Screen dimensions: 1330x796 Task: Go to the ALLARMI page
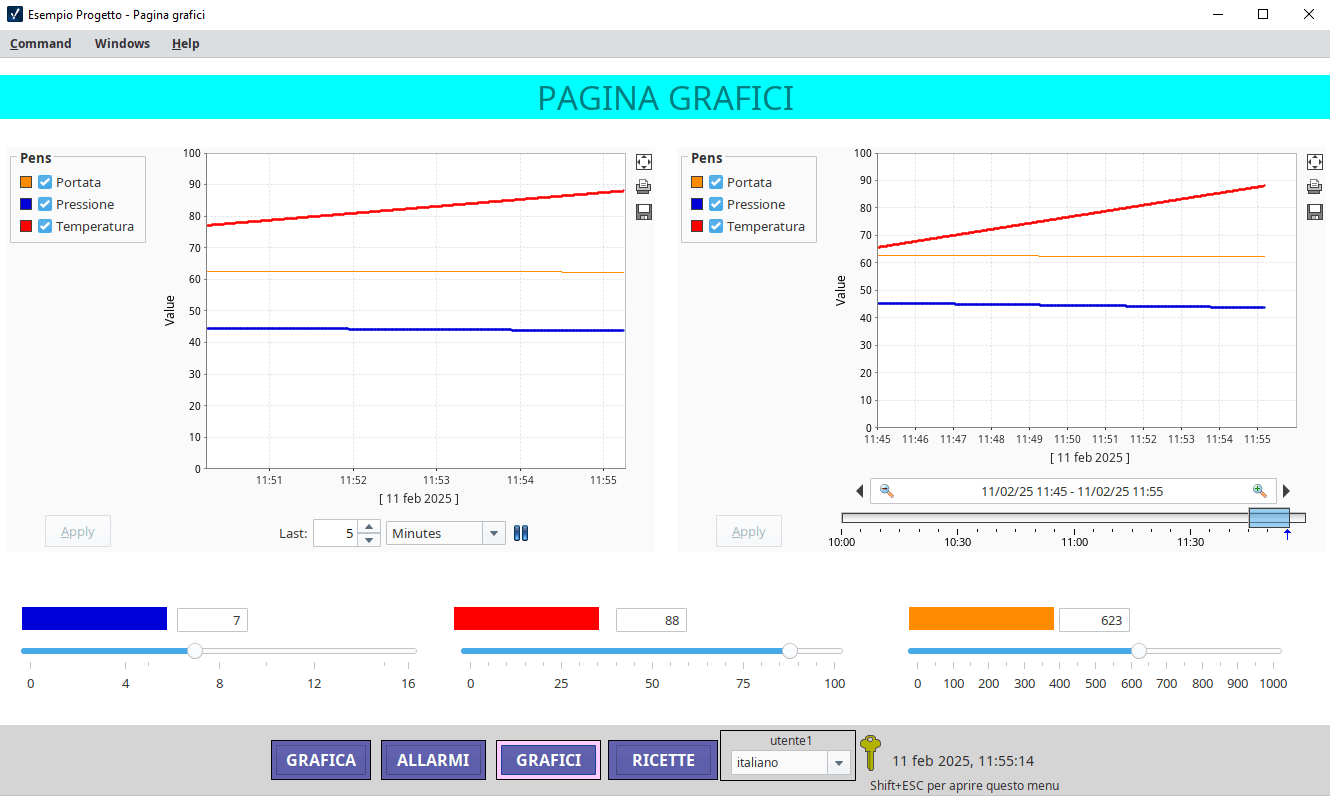coord(433,760)
